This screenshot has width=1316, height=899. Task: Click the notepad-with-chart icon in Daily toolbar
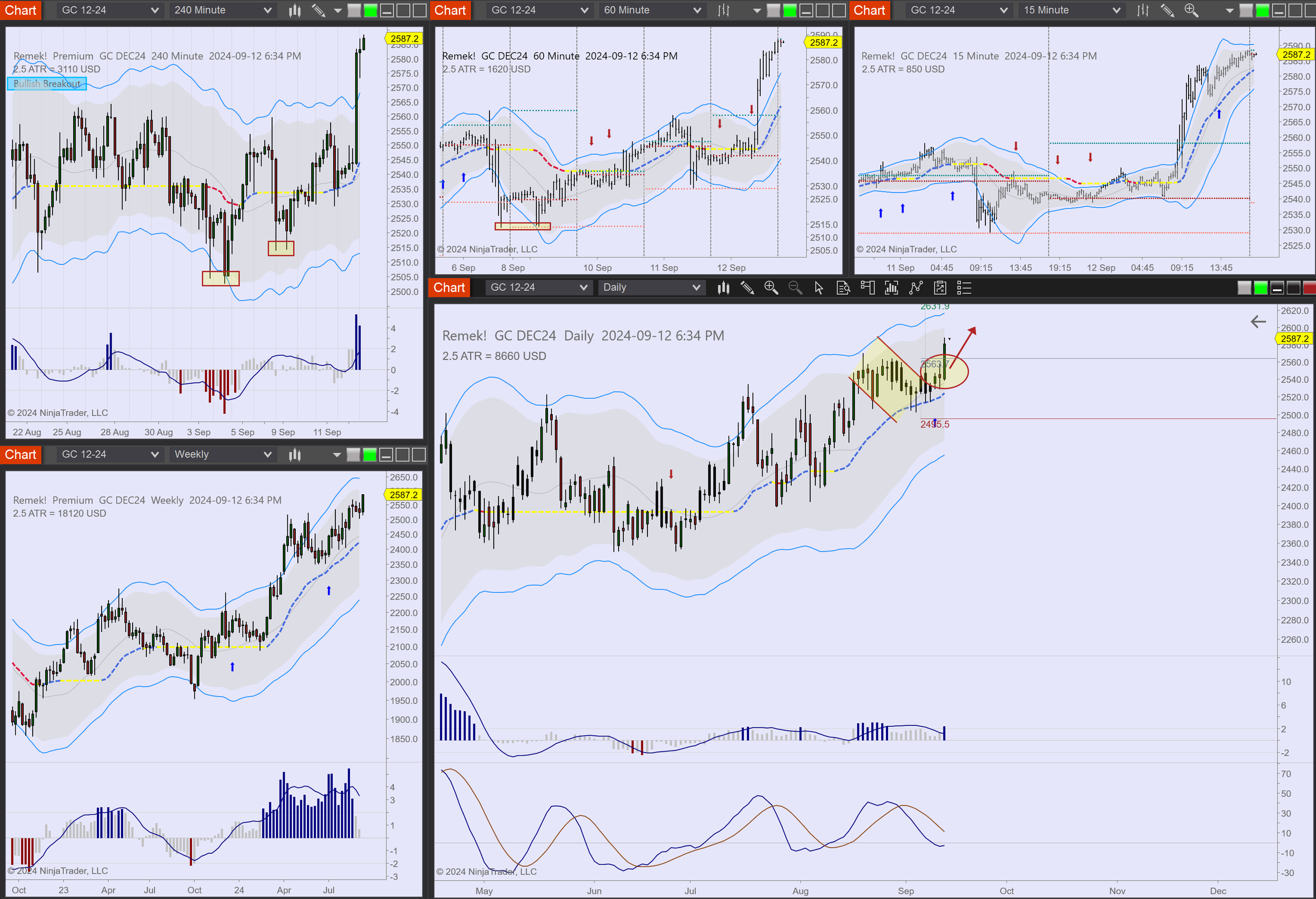[940, 287]
